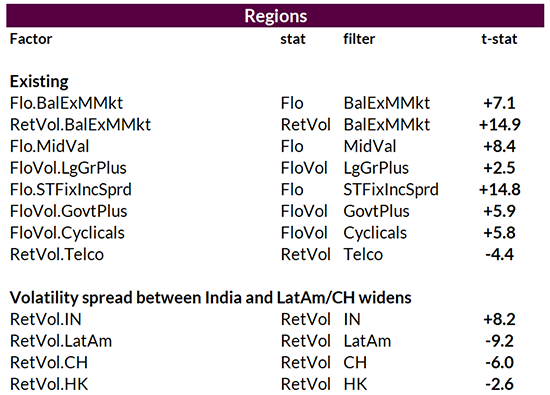Click the filter column header
The width and height of the screenshot is (550, 395).
[359, 39]
